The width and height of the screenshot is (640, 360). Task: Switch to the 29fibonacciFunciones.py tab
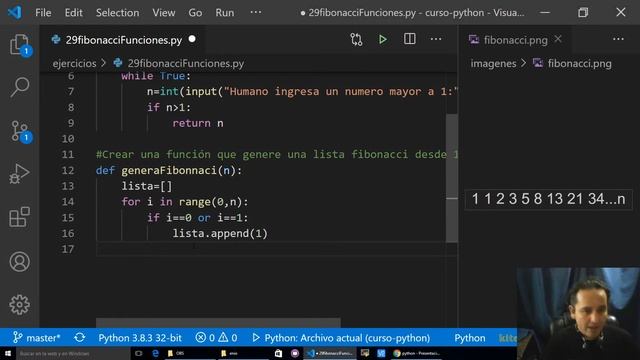[x=123, y=40]
